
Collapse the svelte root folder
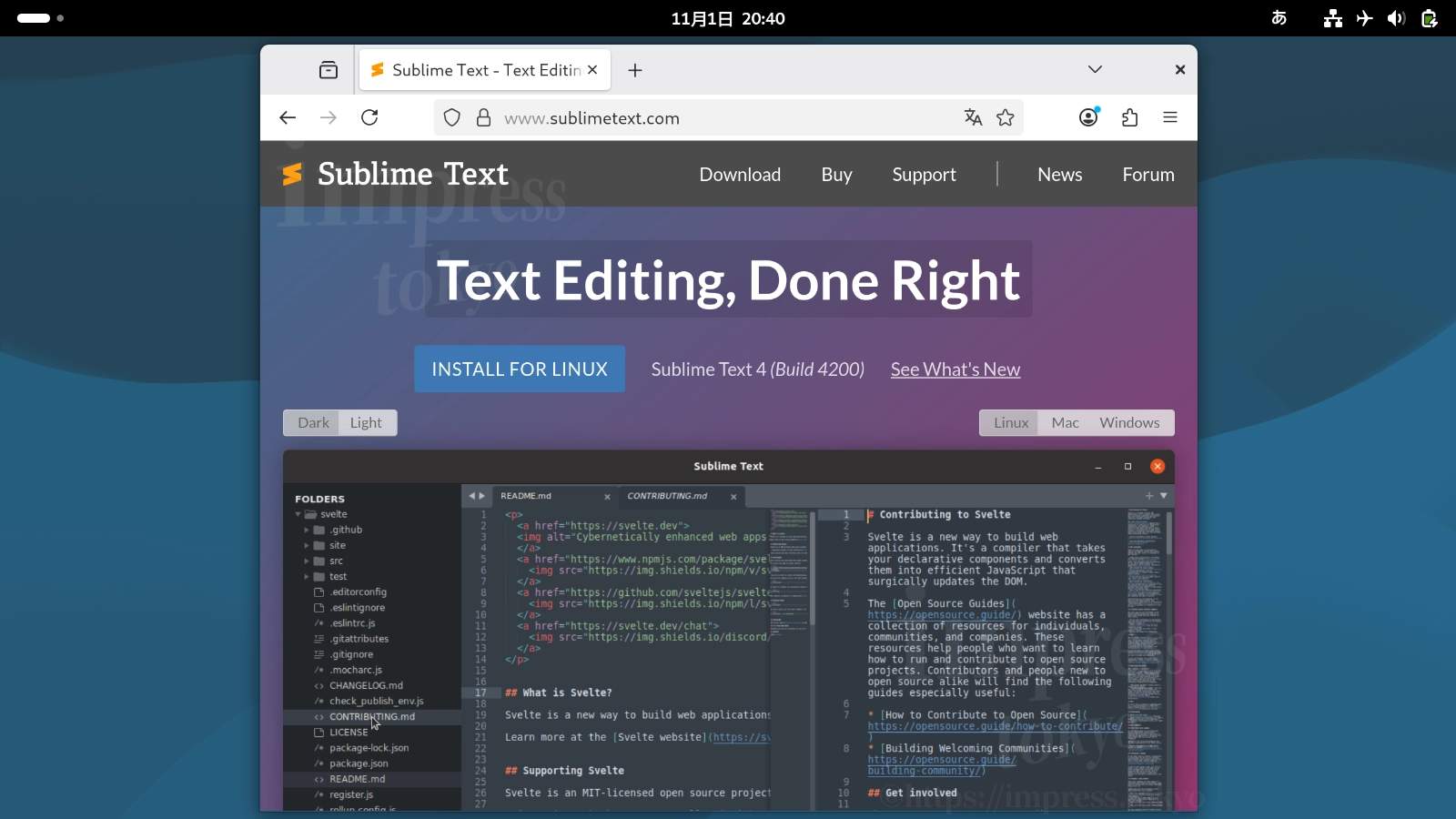point(298,514)
